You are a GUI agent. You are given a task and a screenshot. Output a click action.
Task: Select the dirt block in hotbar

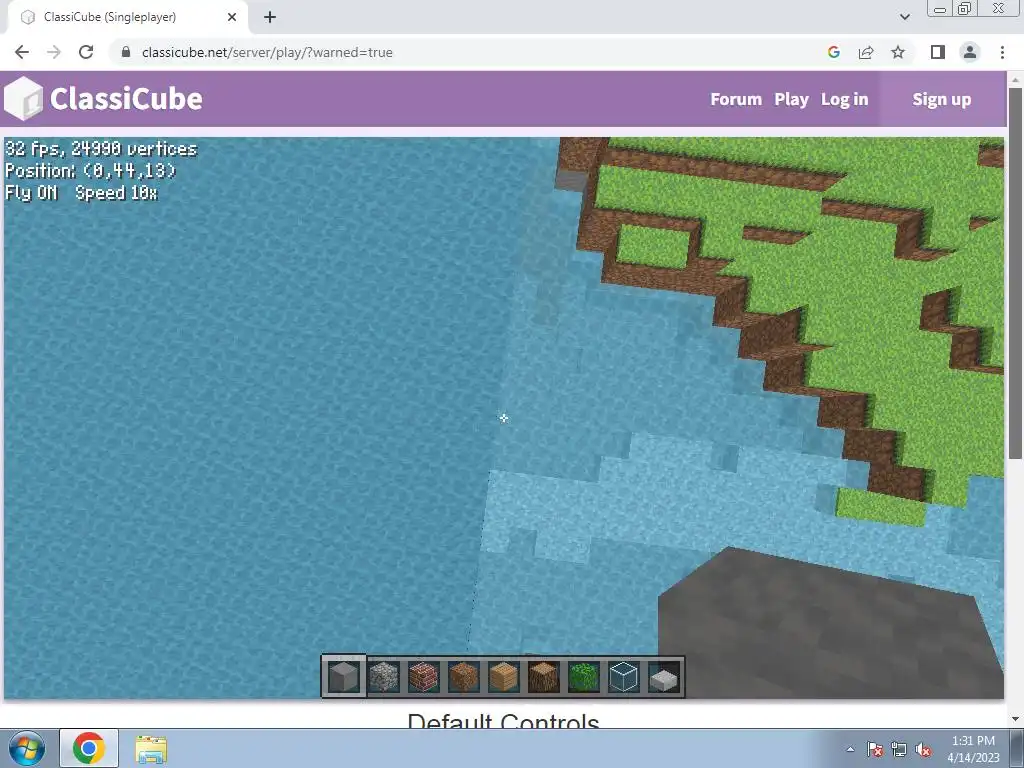pos(464,677)
